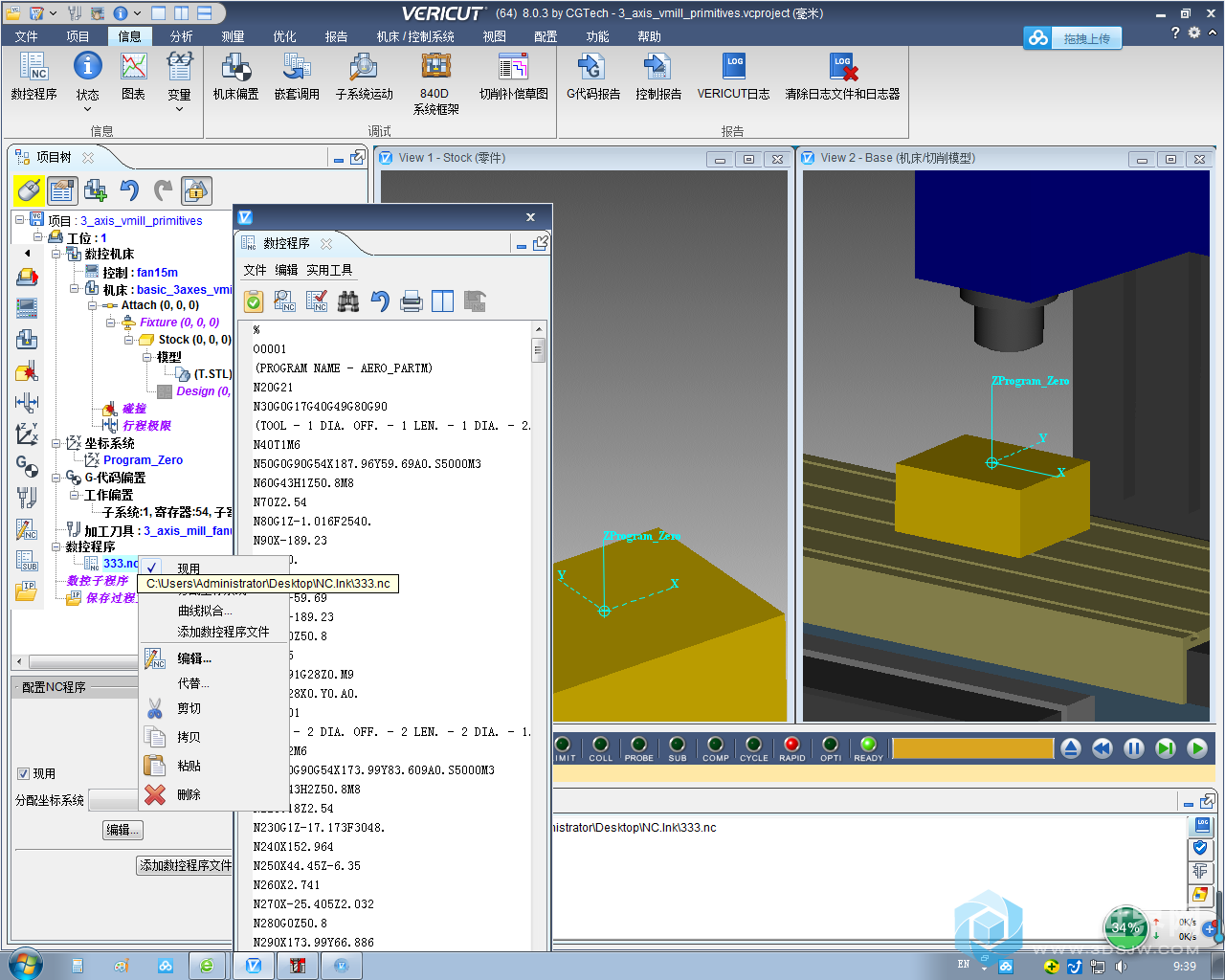Collapse the 数控机床 tree node
The width and height of the screenshot is (1225, 980).
click(56, 254)
